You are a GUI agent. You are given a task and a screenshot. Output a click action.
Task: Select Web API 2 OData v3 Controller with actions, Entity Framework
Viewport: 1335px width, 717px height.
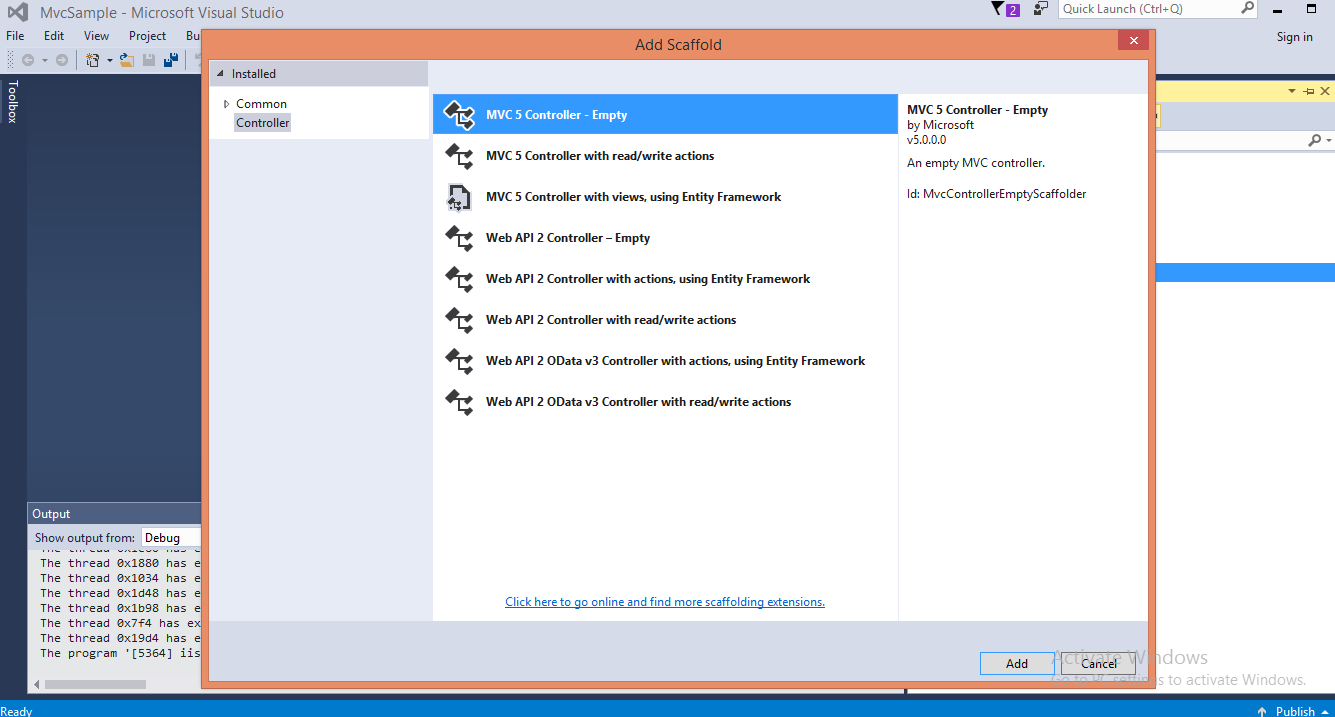[665, 361]
